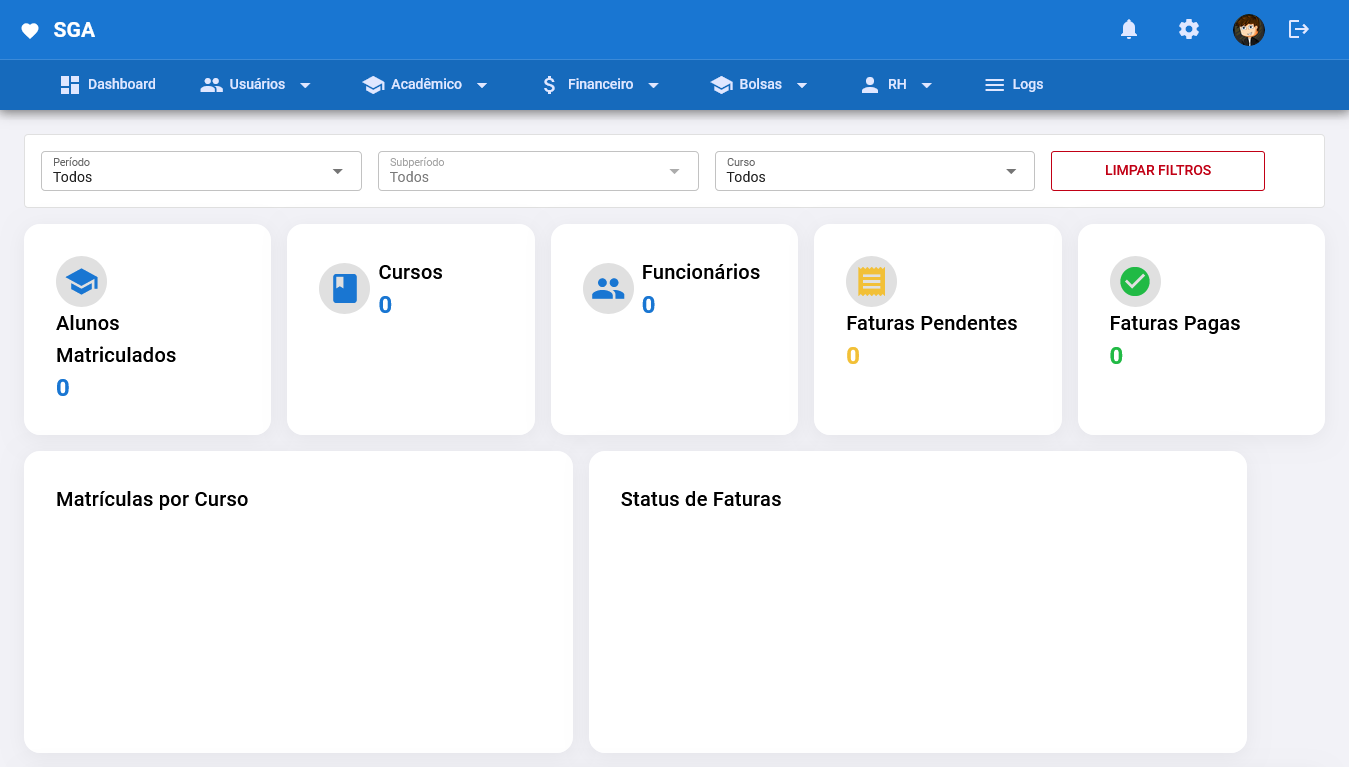The width and height of the screenshot is (1349, 767).
Task: Expand the Usuários menu
Action: (256, 85)
